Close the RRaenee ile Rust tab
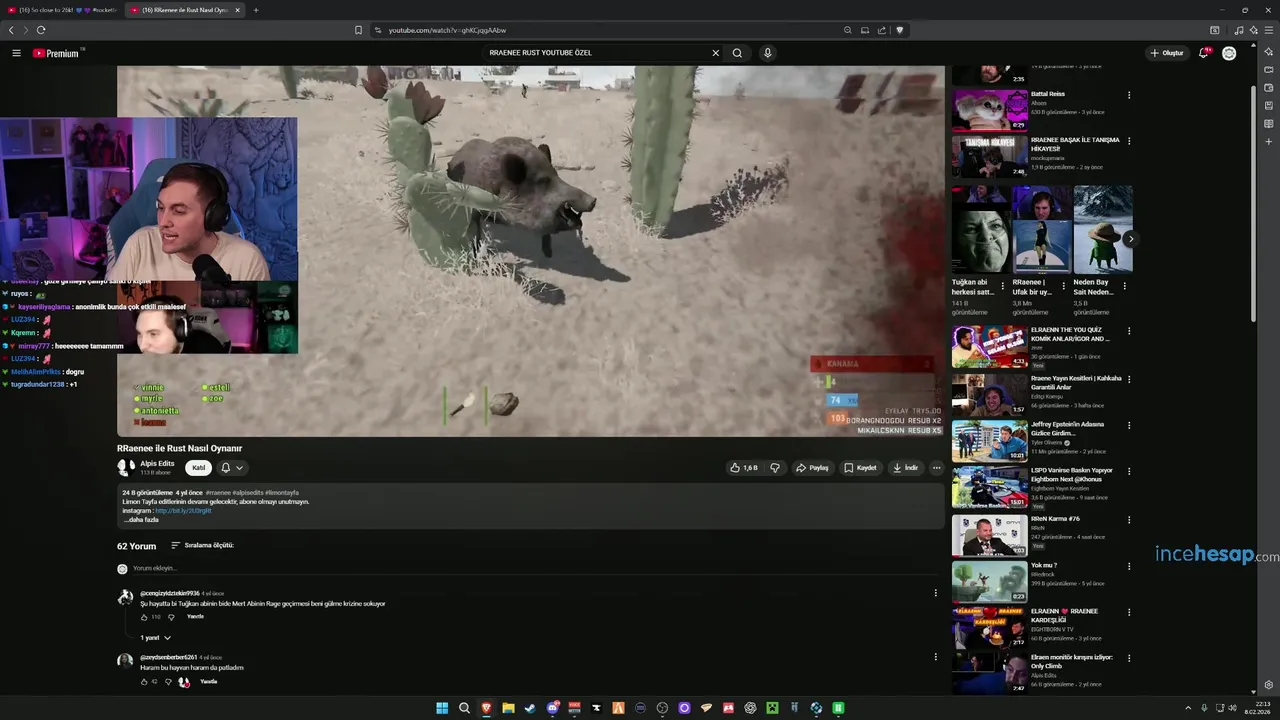Image resolution: width=1280 pixels, height=720 pixels. 238,10
